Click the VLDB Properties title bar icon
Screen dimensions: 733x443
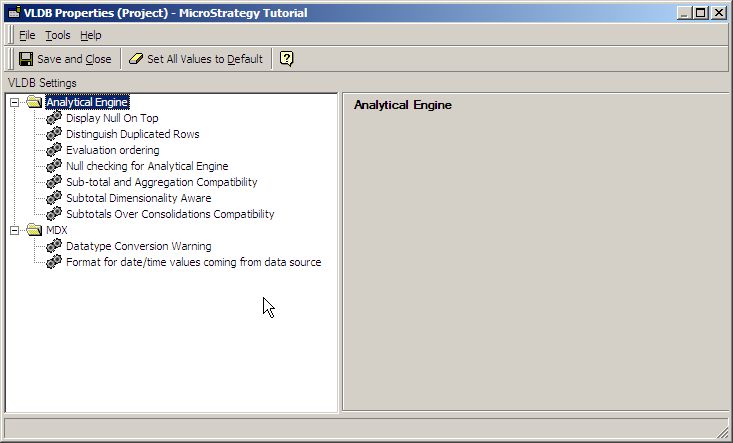coord(12,13)
